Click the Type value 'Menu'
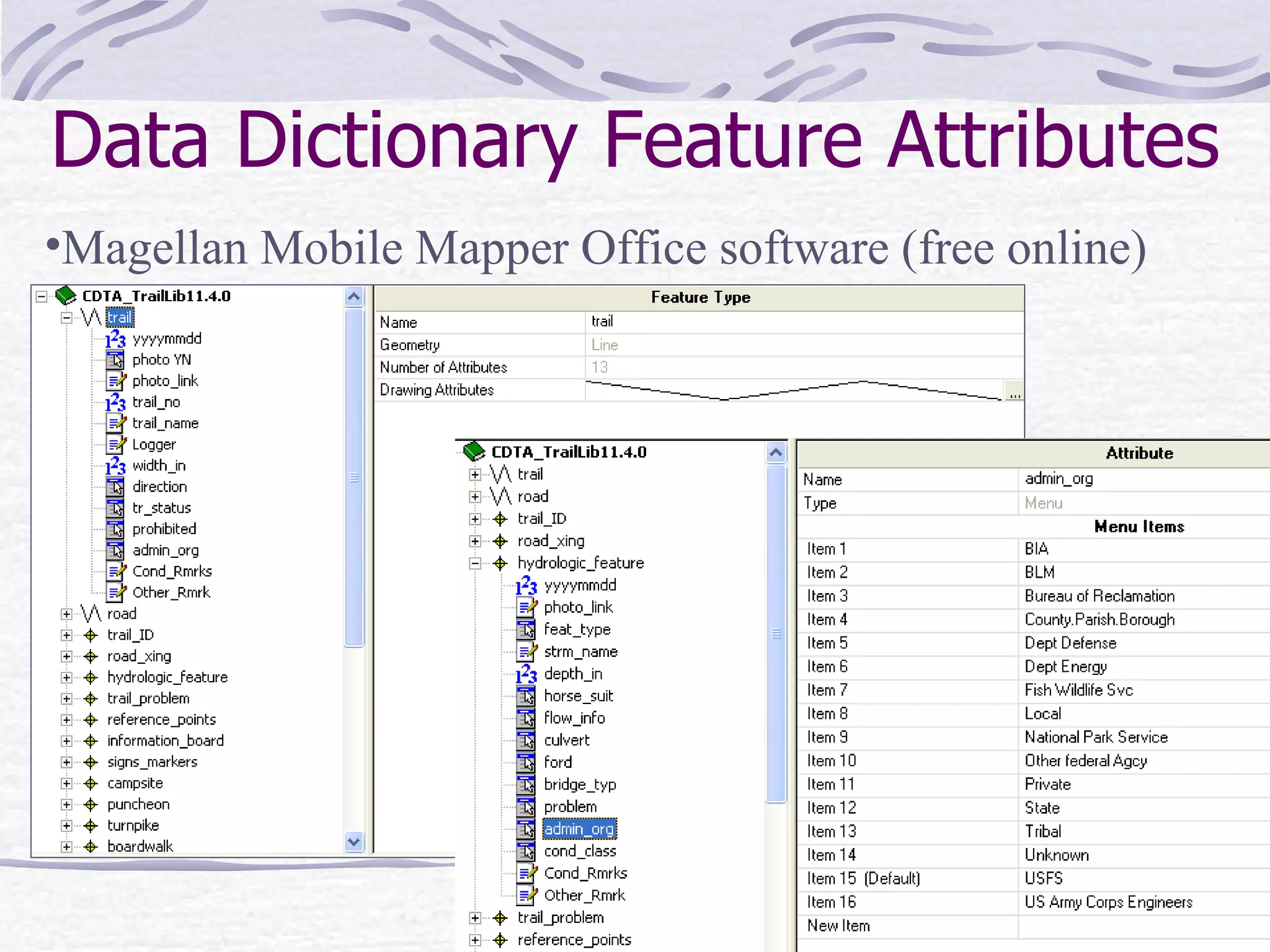The image size is (1270, 952). pyautogui.click(x=1044, y=503)
